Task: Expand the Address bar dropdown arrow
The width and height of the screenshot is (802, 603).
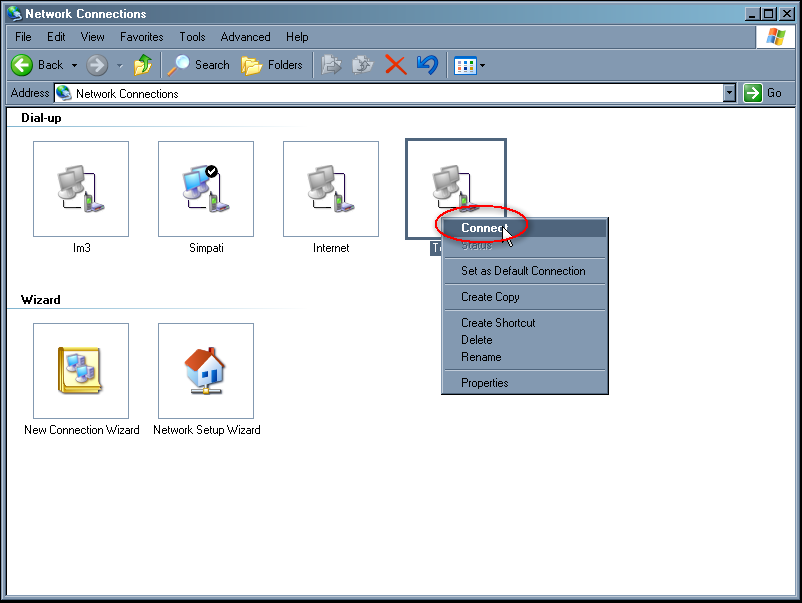Action: pyautogui.click(x=729, y=93)
